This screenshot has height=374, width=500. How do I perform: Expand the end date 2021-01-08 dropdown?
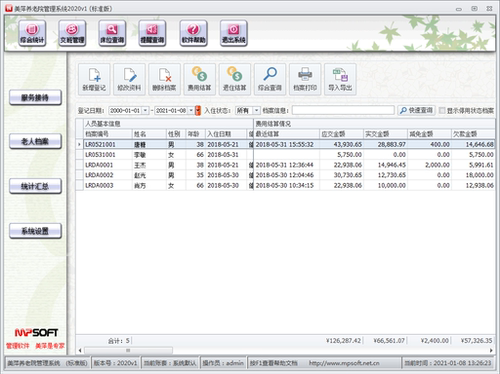191,110
